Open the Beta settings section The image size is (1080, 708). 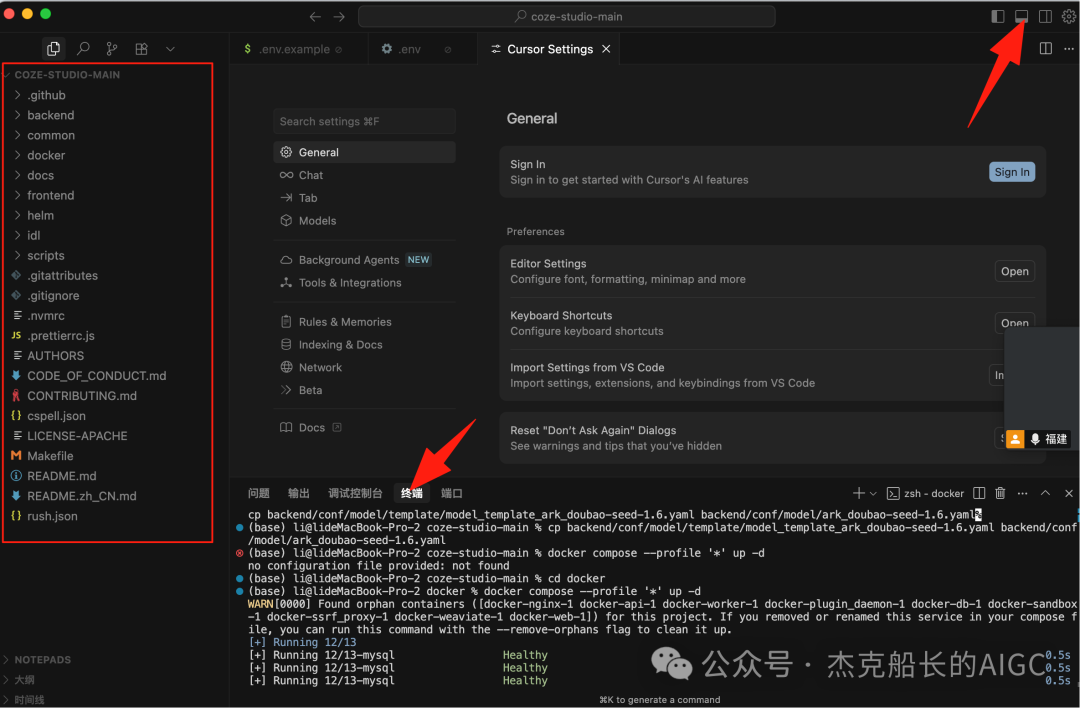coord(364,390)
